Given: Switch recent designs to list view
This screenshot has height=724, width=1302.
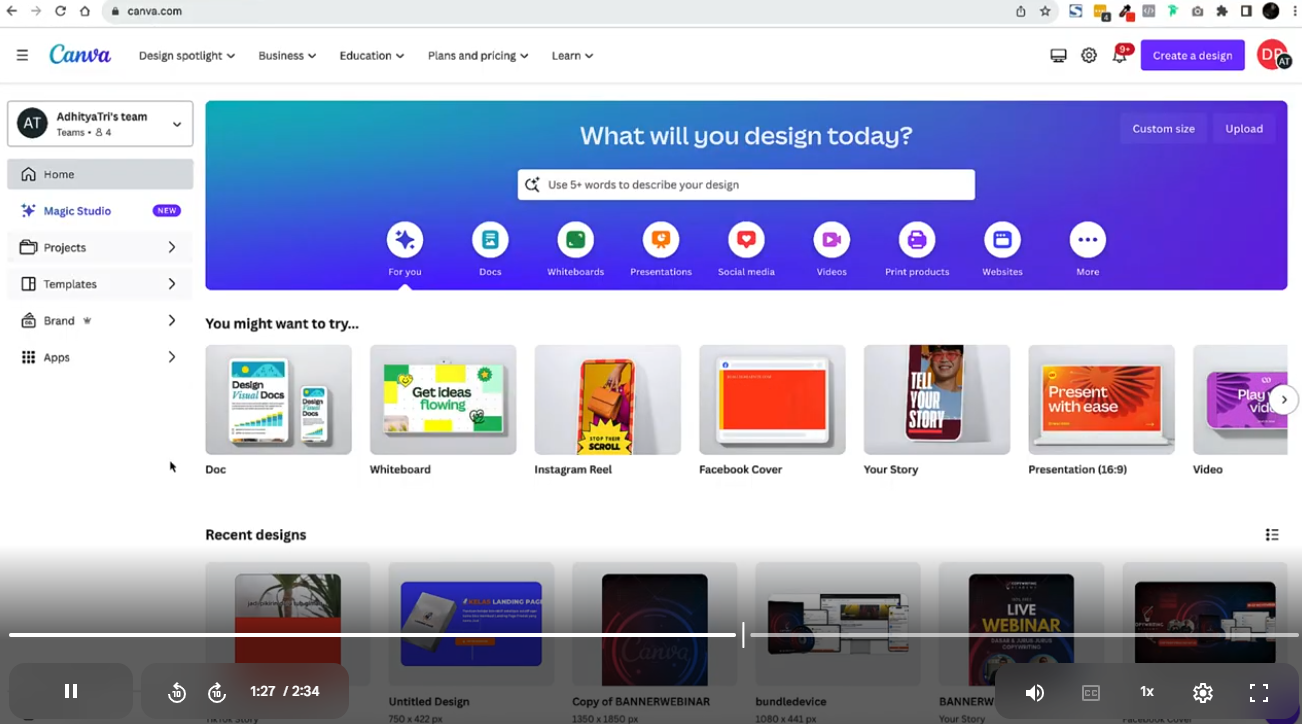Looking at the screenshot, I should coord(1272,535).
